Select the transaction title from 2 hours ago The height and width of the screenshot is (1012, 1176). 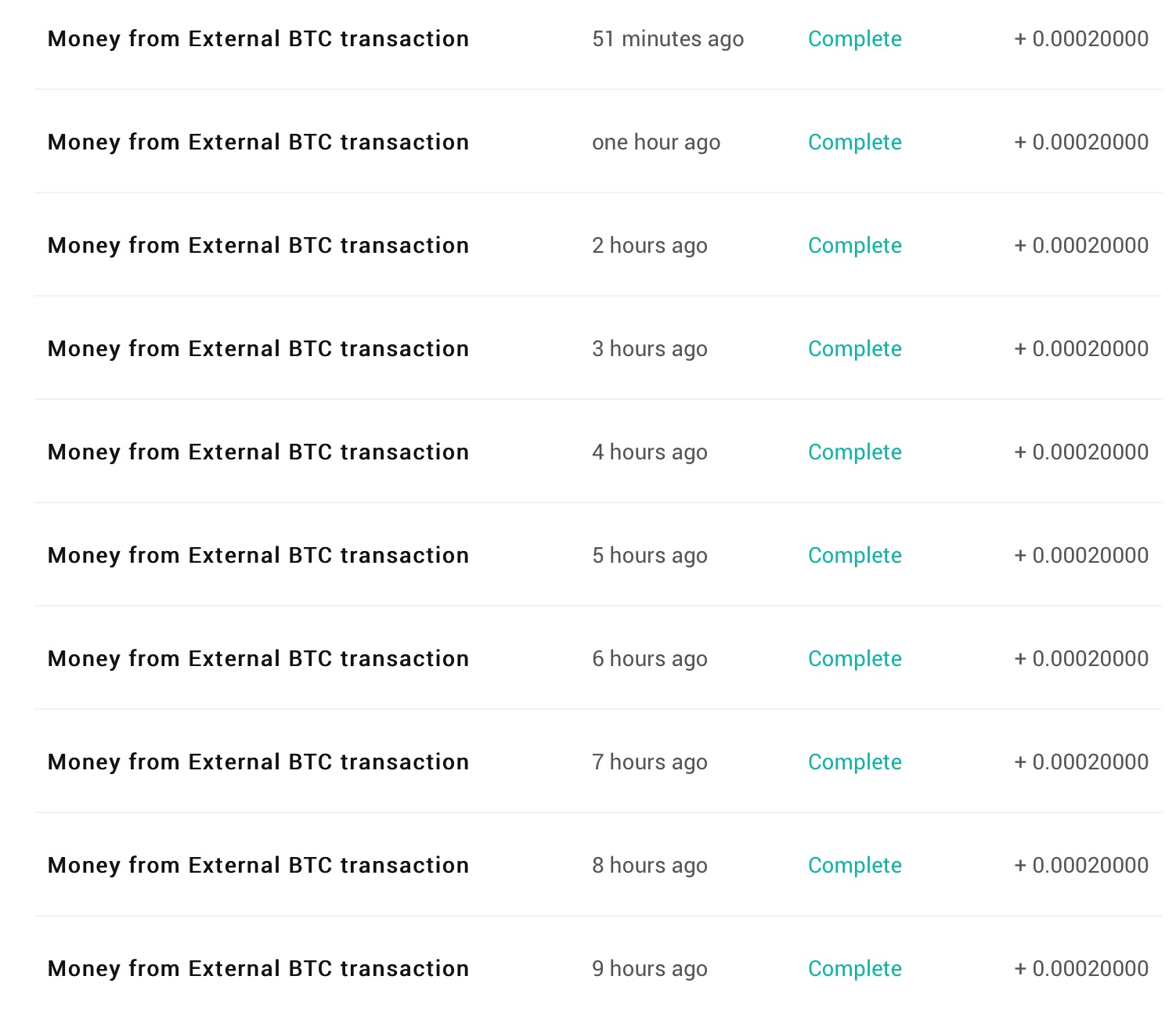coord(258,246)
